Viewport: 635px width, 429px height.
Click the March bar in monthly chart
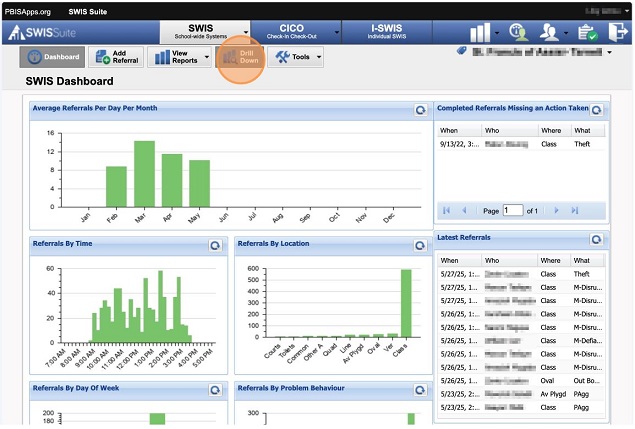[145, 174]
